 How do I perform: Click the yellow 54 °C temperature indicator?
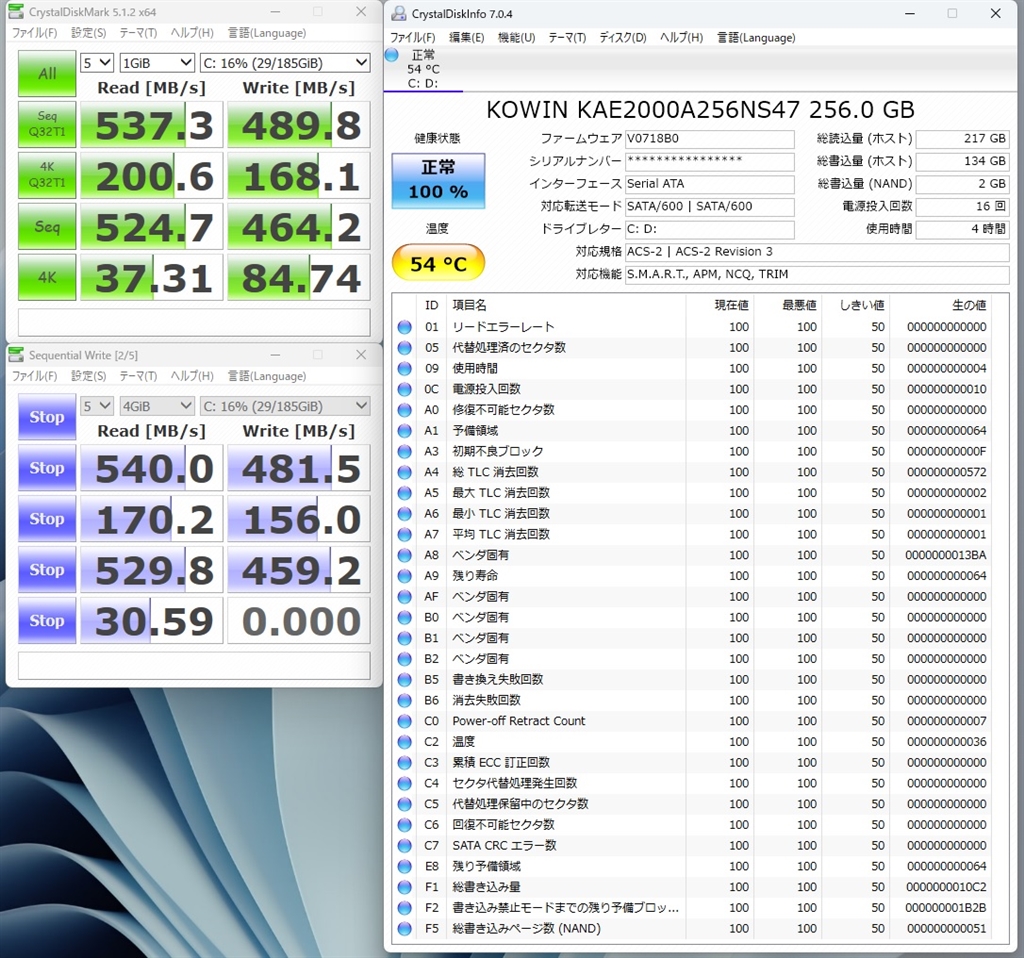click(437, 264)
